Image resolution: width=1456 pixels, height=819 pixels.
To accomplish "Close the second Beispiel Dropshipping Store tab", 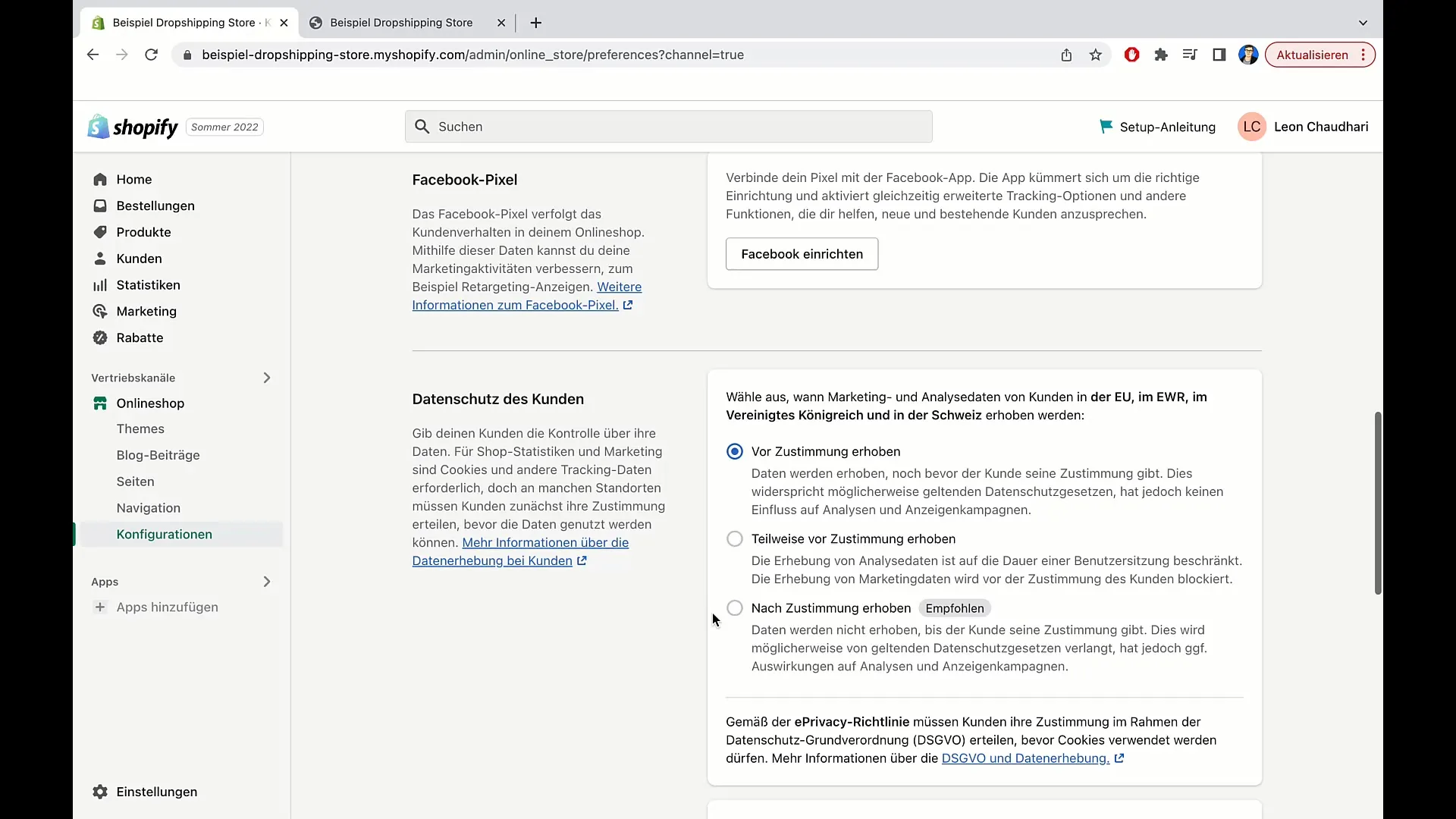I will [x=501, y=23].
